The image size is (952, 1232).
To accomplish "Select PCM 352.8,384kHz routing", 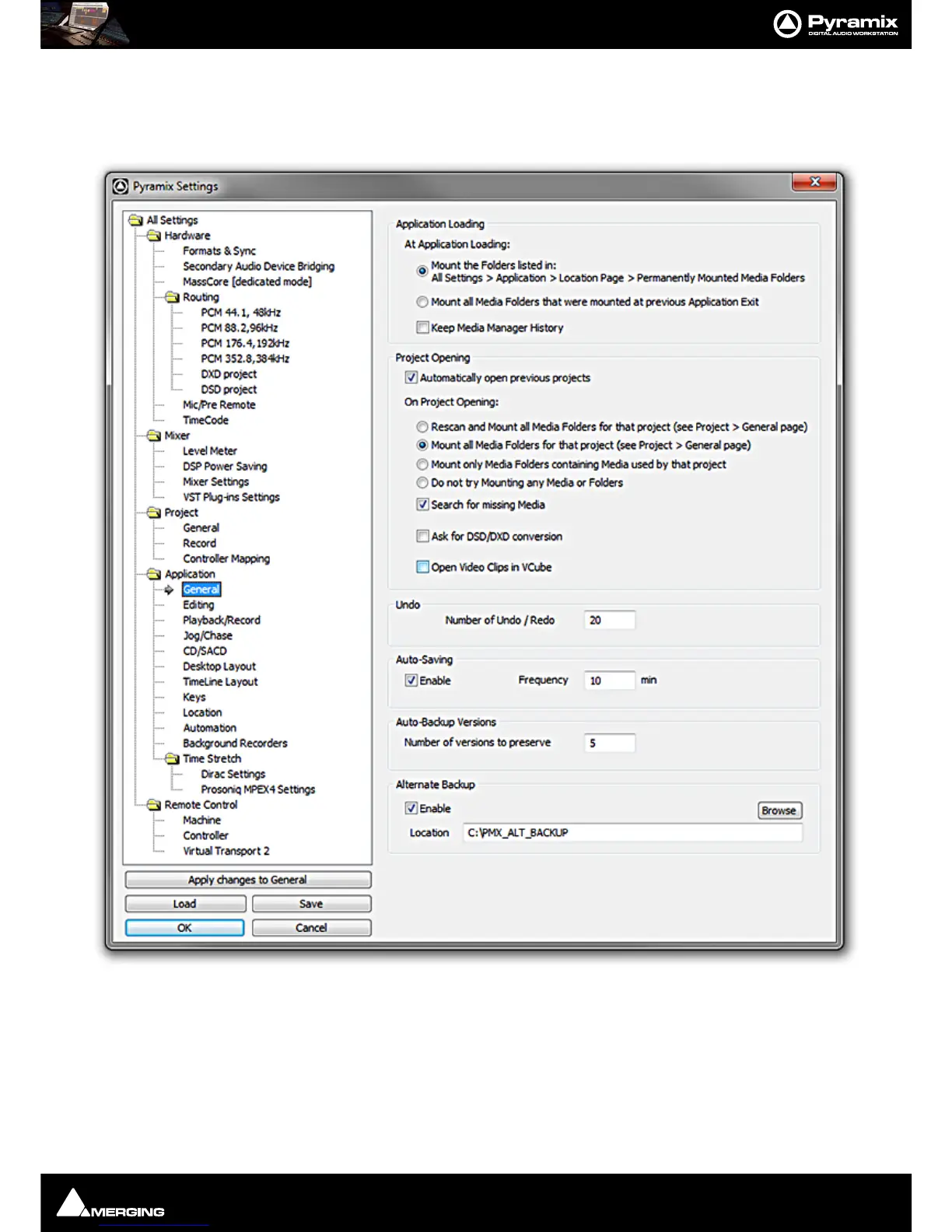I will tap(245, 359).
